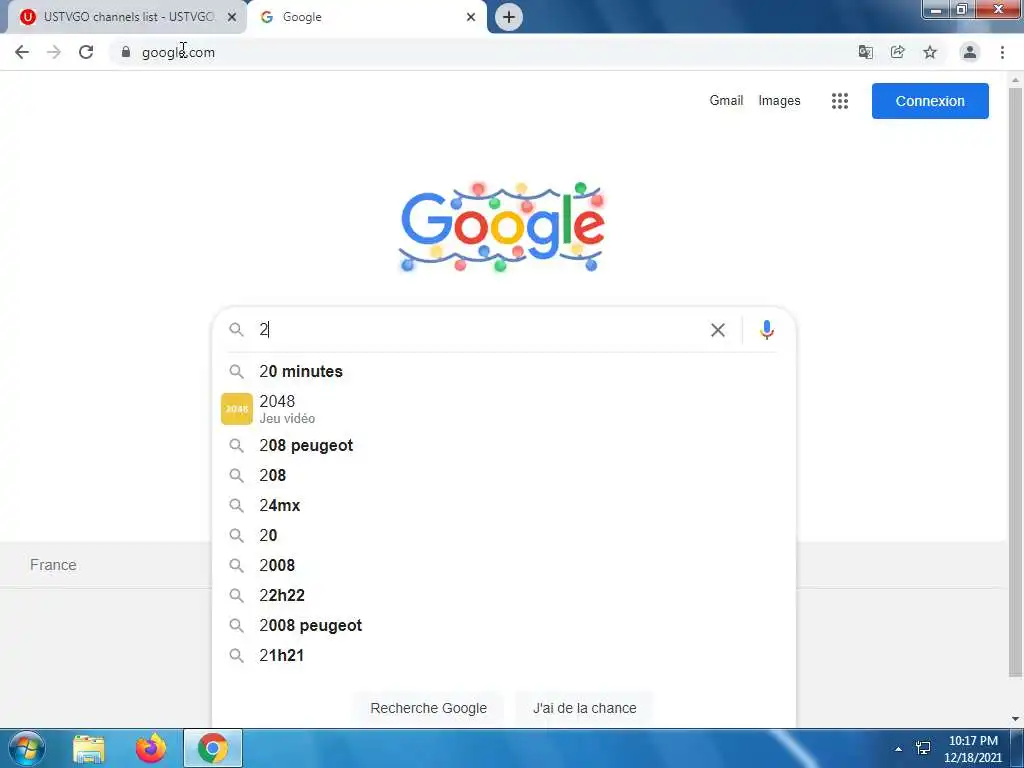Image resolution: width=1024 pixels, height=768 pixels.
Task: Choose the '20' suggestion
Action: coord(504,536)
